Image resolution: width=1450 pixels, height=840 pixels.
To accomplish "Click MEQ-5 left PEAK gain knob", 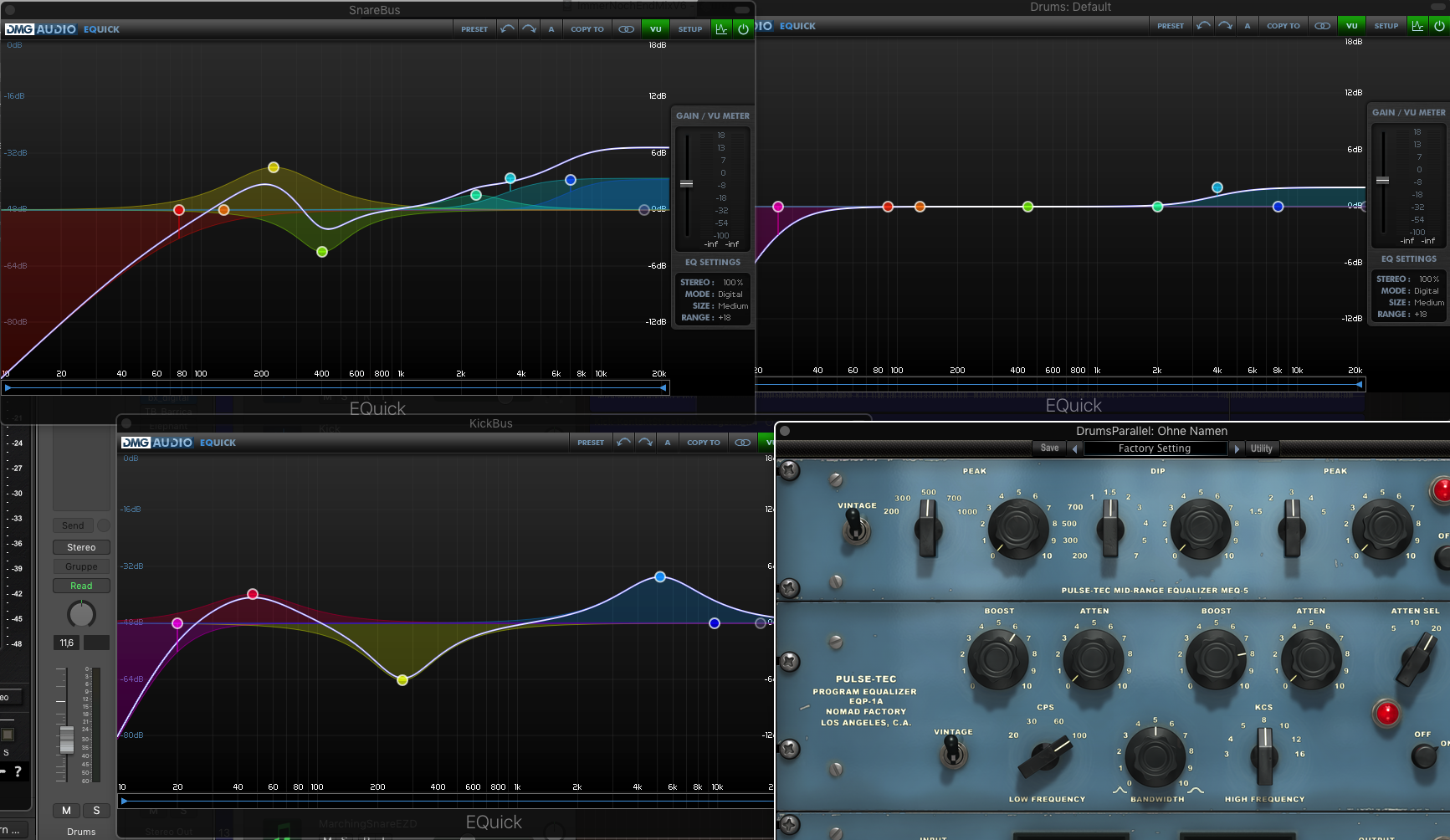I will pyautogui.click(x=1018, y=528).
